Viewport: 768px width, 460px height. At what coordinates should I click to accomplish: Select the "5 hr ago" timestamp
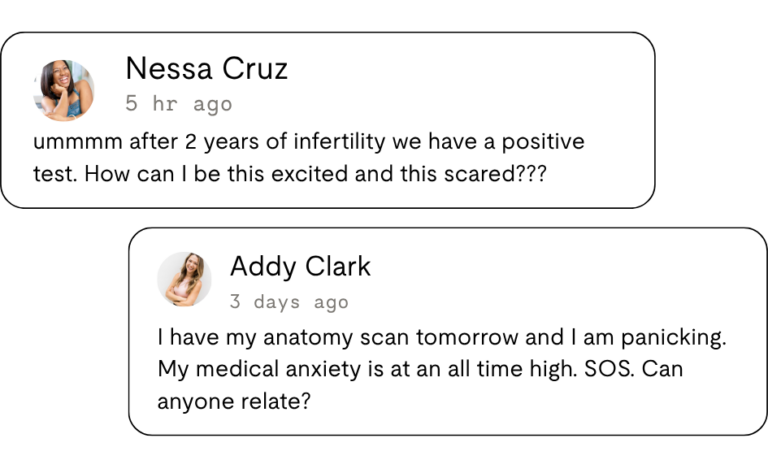(x=179, y=104)
